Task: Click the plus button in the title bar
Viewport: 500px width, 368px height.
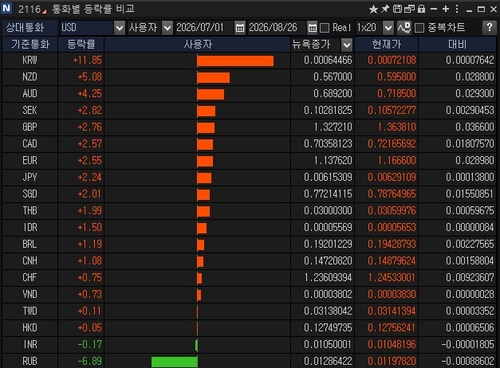Action: coord(446,9)
